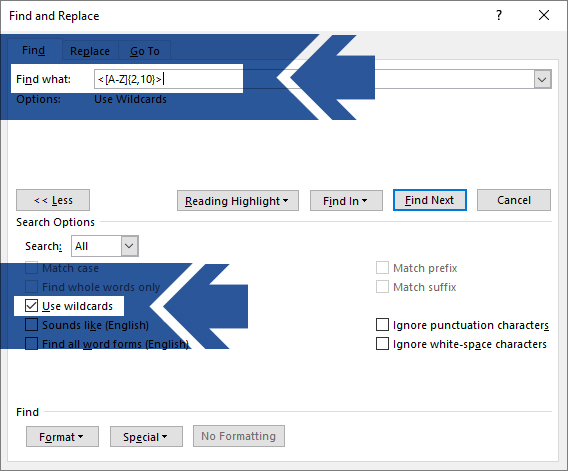Click the Cancel button
The image size is (568, 471).
click(x=514, y=200)
